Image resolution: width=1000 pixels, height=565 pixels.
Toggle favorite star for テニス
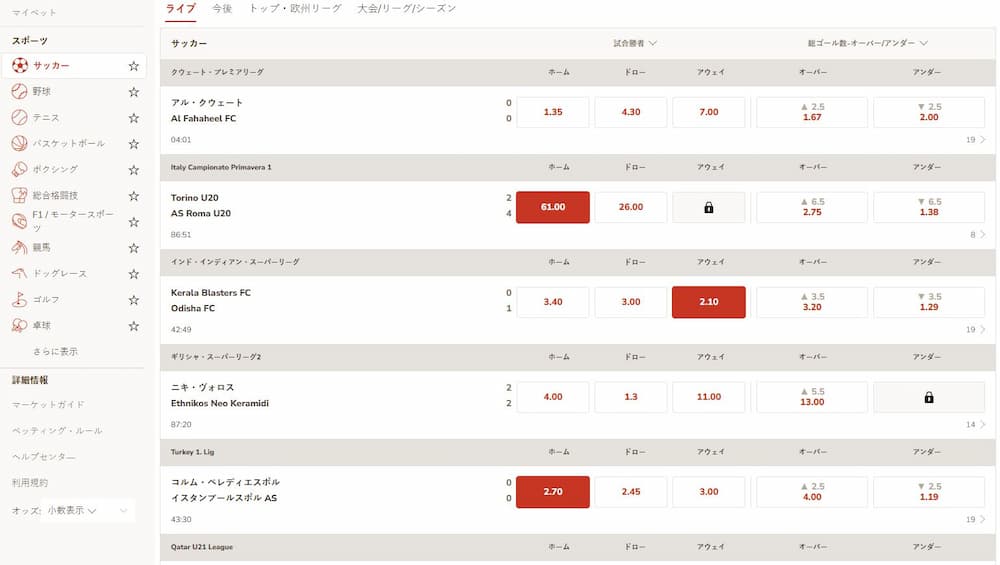[133, 118]
